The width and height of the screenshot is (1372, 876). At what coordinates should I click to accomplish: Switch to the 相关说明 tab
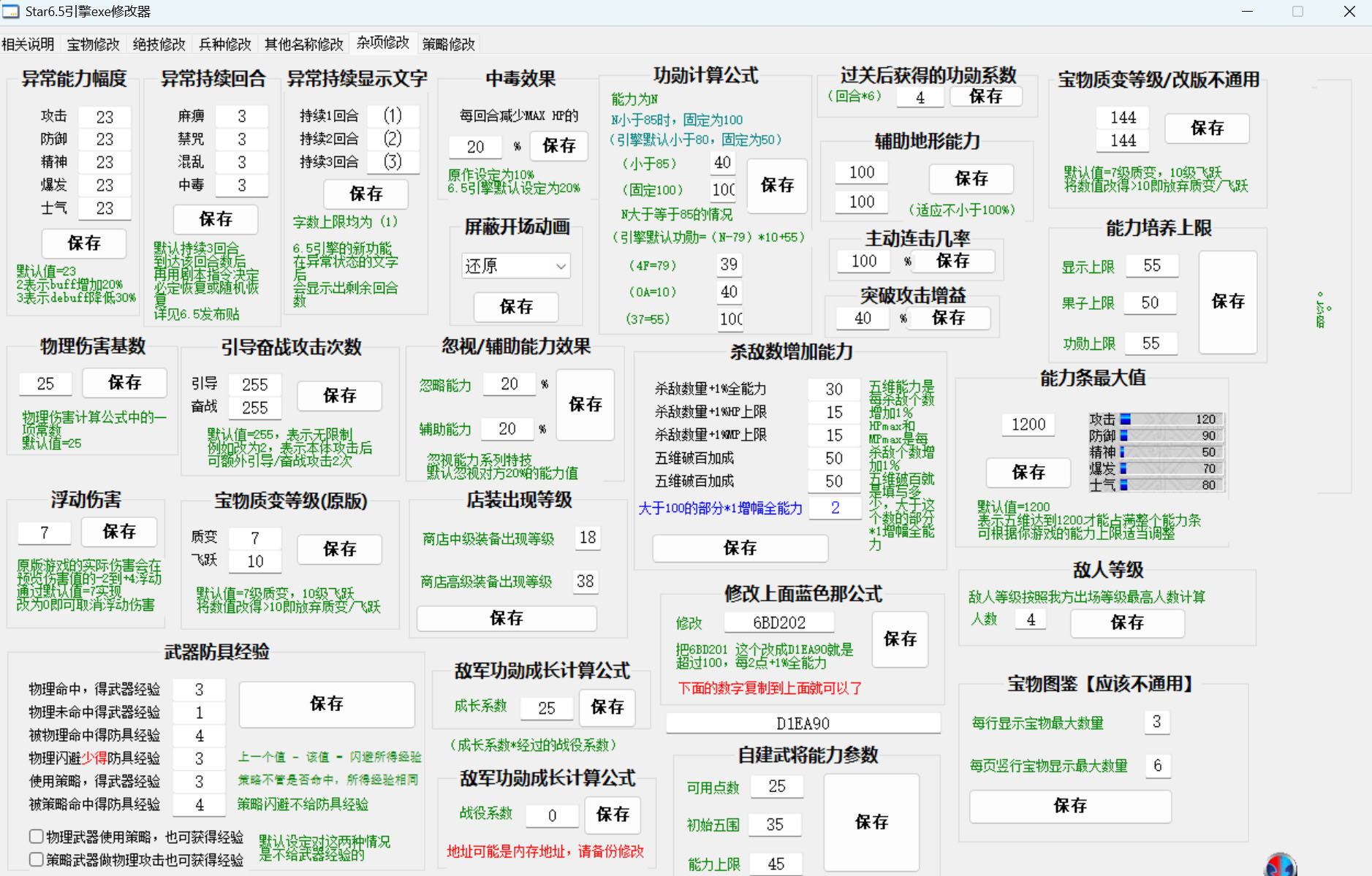point(28,44)
